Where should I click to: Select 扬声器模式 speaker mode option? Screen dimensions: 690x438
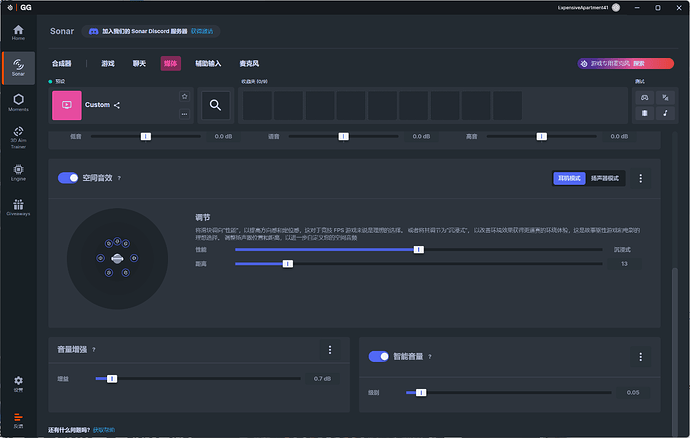pyautogui.click(x=605, y=178)
